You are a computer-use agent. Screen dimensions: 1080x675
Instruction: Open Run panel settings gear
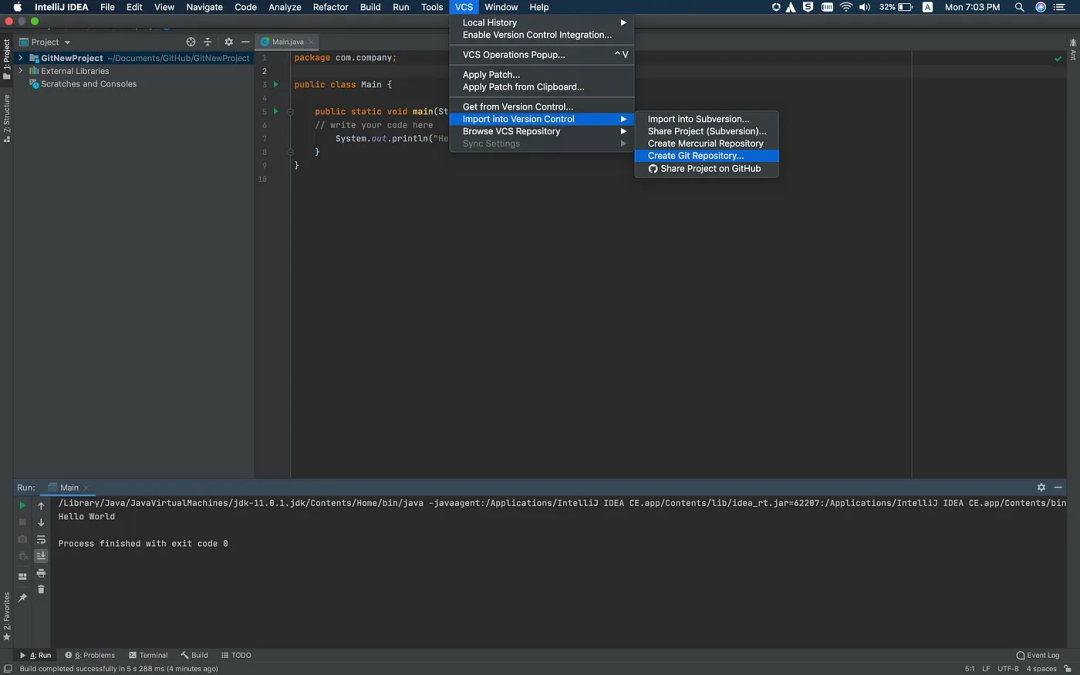tap(1041, 487)
